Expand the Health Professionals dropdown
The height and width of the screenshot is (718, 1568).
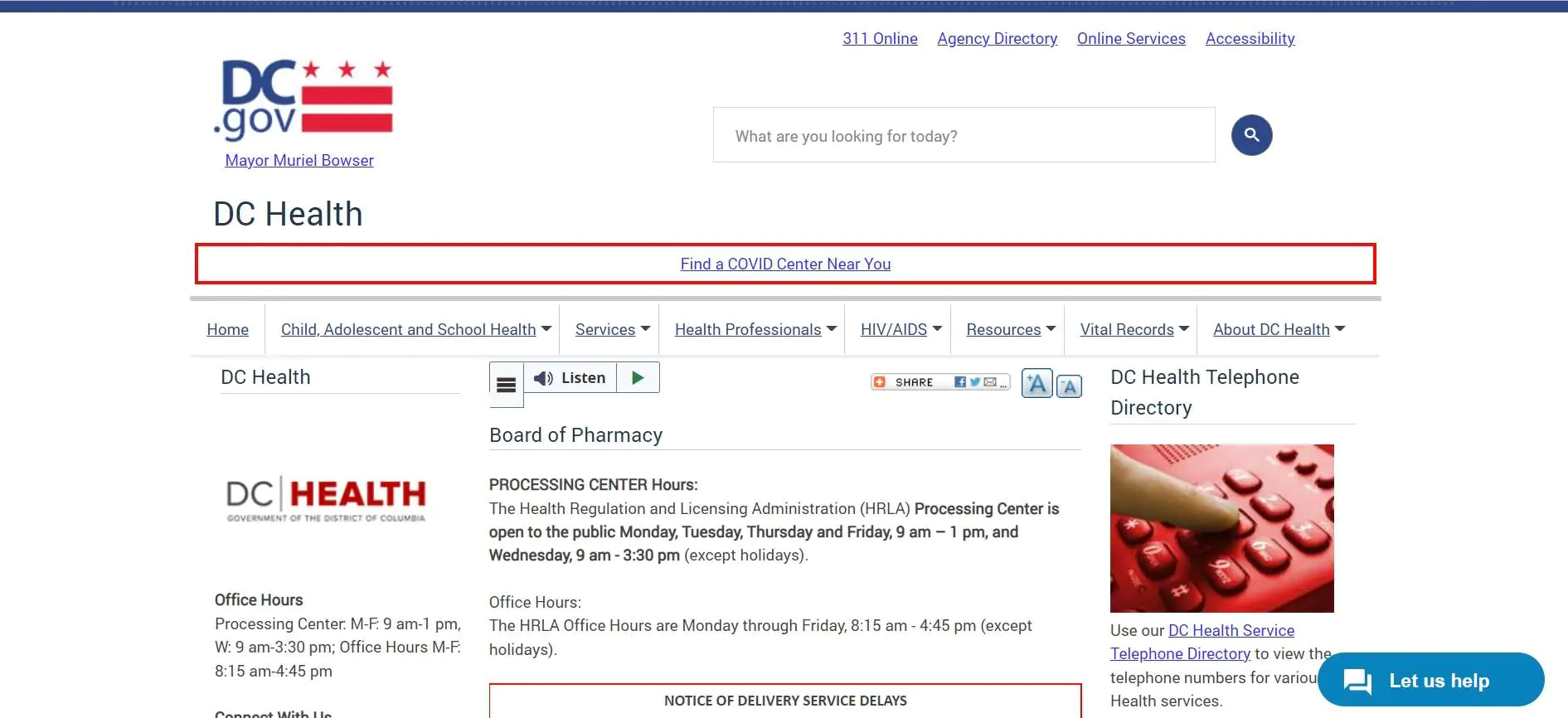pos(755,330)
